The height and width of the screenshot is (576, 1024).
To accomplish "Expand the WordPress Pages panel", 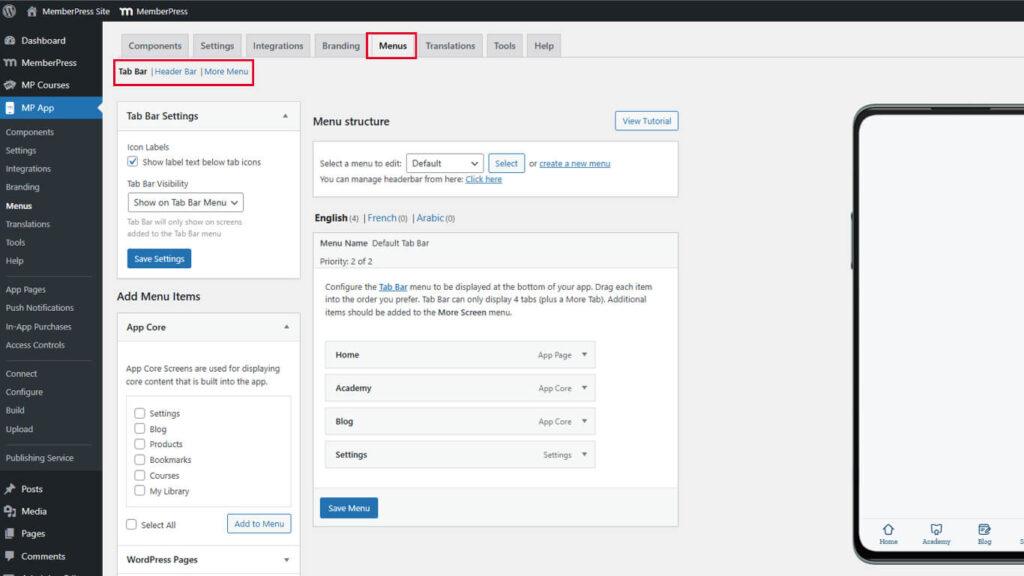I will click(x=286, y=560).
